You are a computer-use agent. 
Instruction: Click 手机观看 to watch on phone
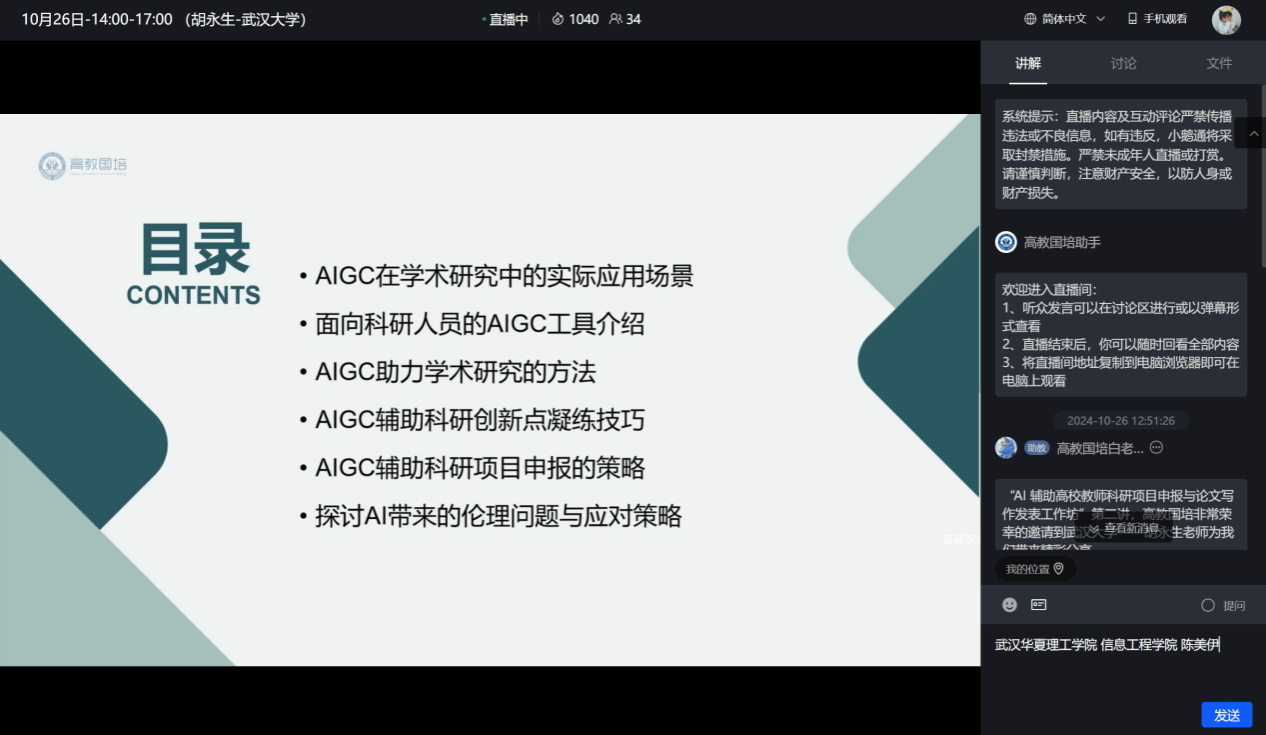click(1157, 19)
